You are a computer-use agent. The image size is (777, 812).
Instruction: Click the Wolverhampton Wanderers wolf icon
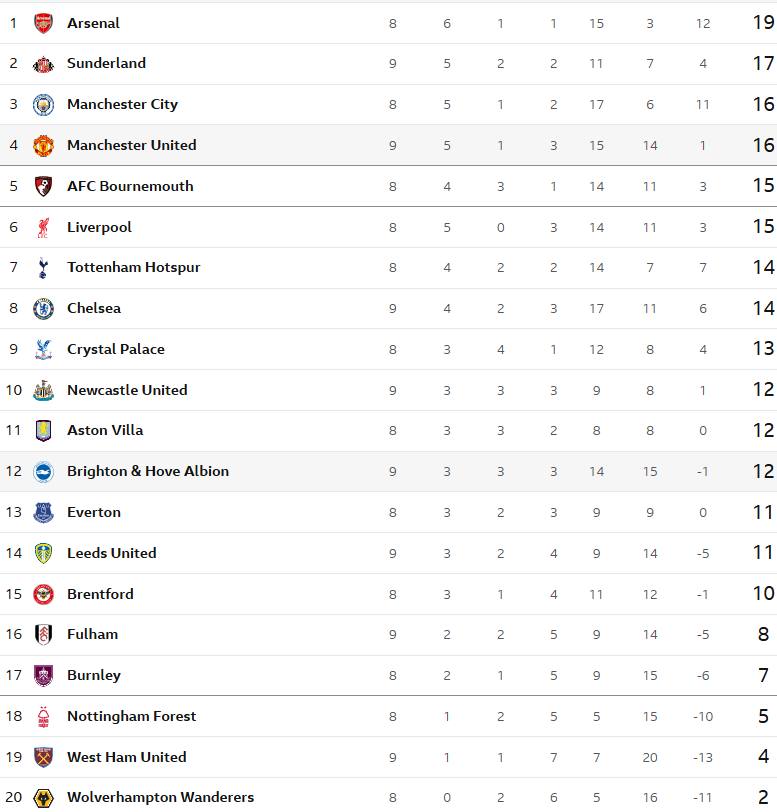pos(43,798)
